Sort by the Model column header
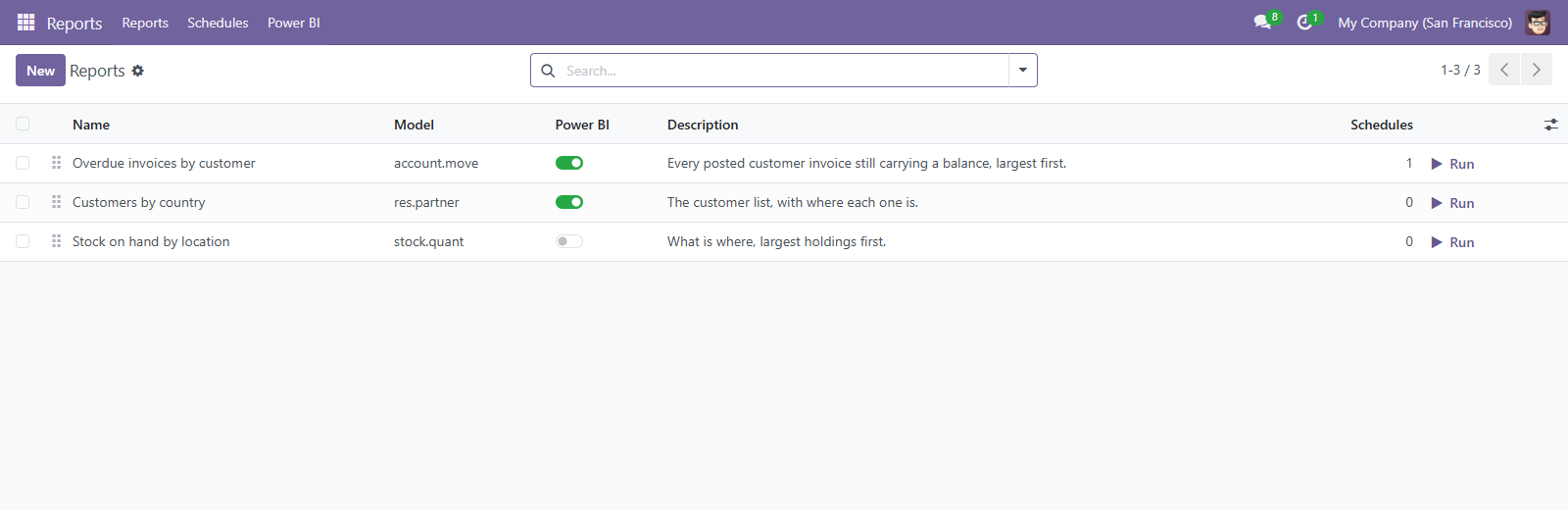Image resolution: width=1568 pixels, height=510 pixels. (414, 125)
